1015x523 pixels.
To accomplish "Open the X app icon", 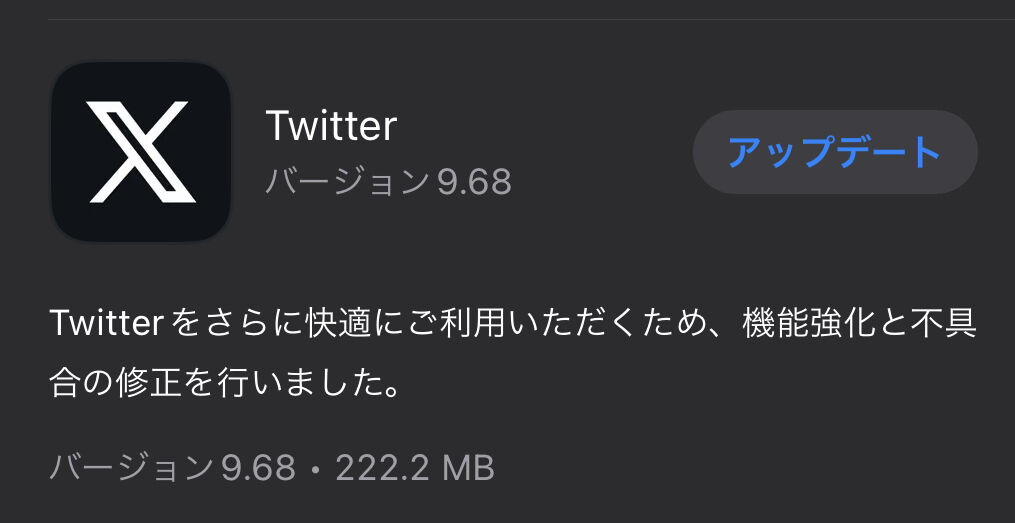I will point(141,152).
